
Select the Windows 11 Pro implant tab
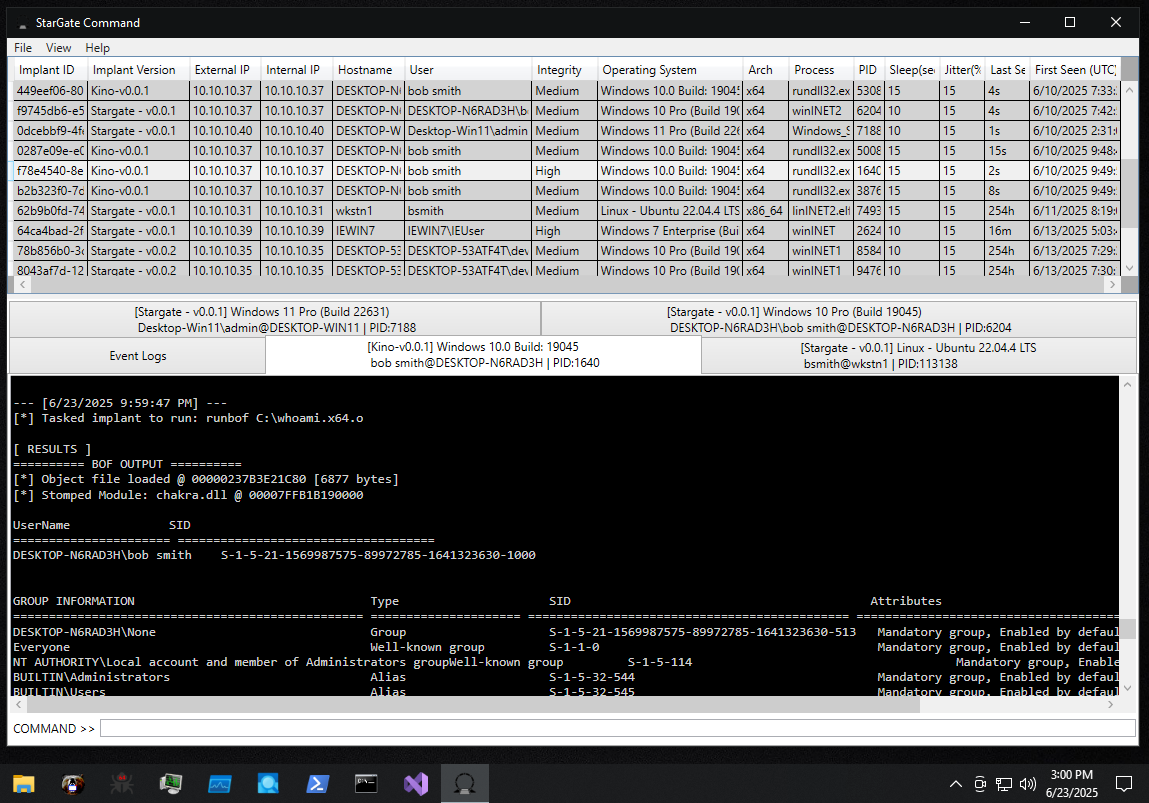pos(276,319)
